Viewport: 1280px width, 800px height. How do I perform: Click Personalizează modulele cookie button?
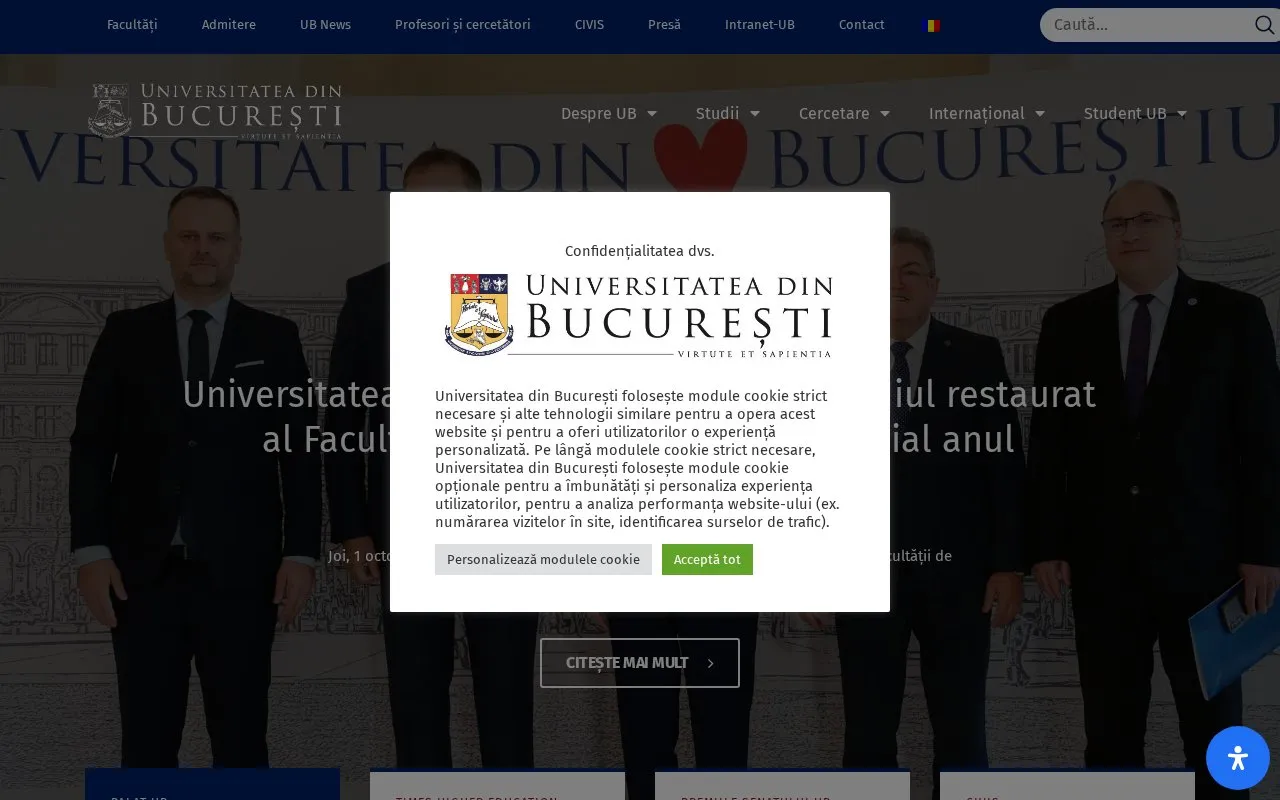(543, 559)
